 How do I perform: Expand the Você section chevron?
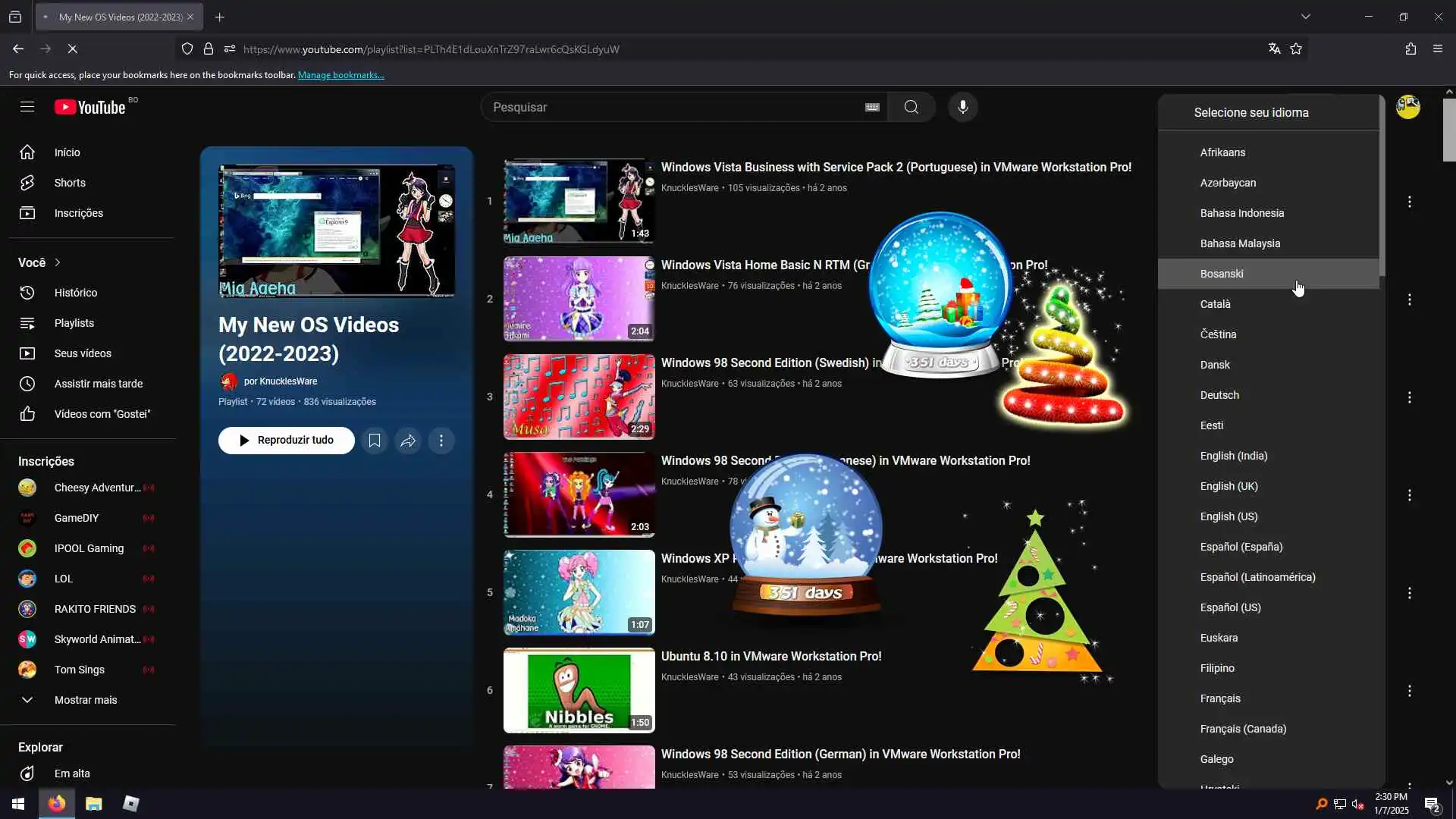[57, 262]
